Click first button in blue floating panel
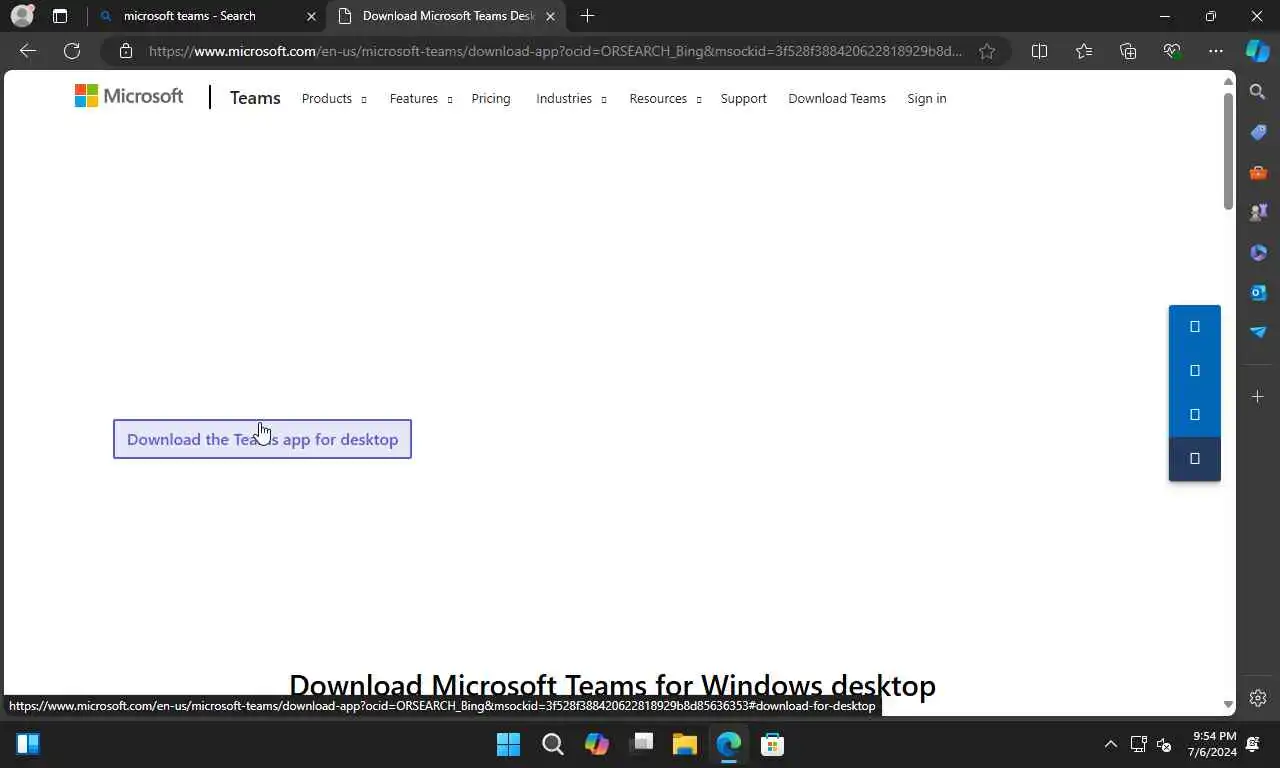 tap(1194, 327)
